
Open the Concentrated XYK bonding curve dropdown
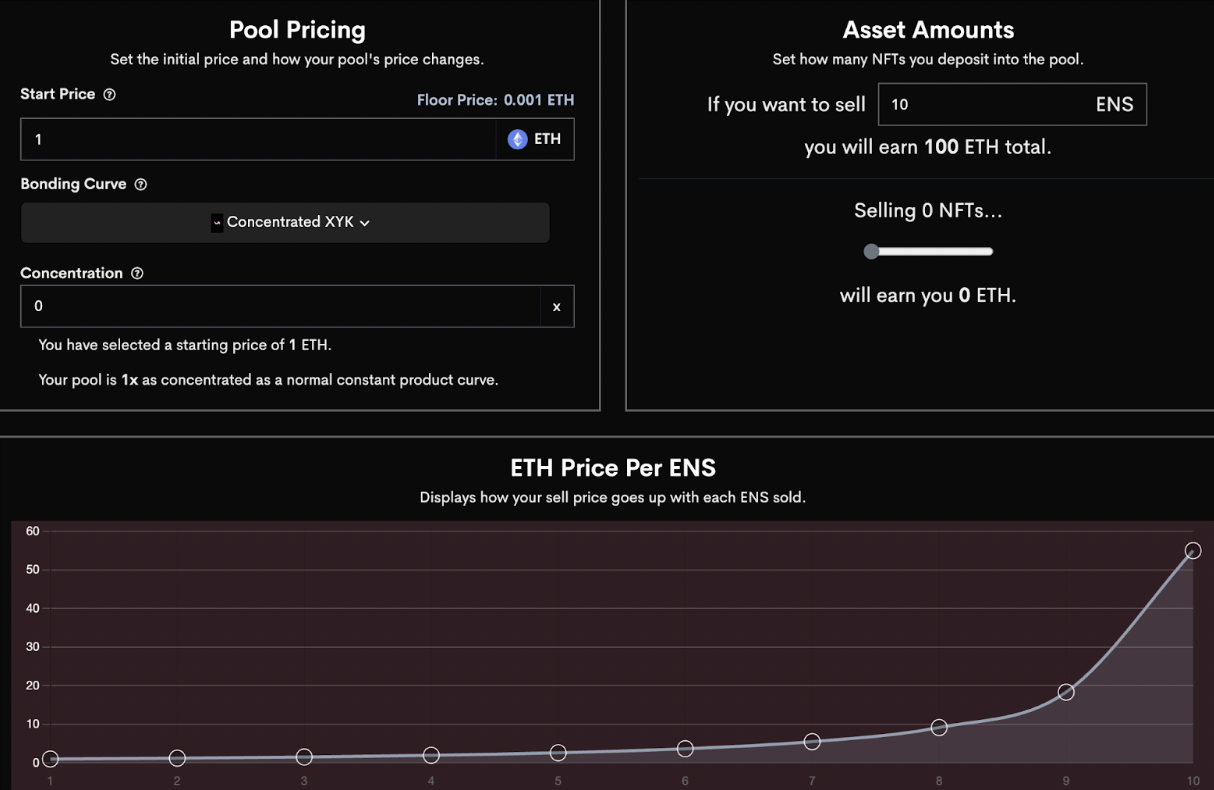[285, 222]
